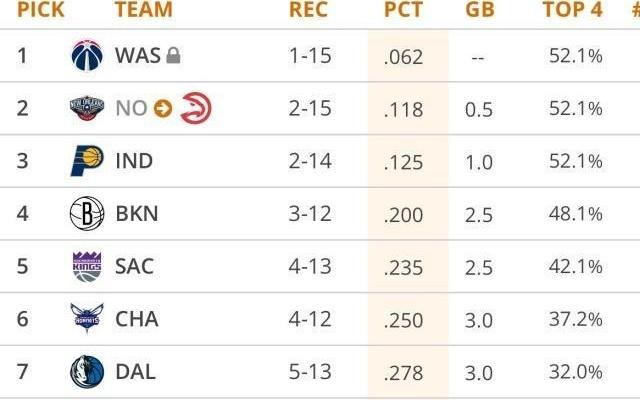Open the BKN team link
640x400 pixels.
[136, 214]
